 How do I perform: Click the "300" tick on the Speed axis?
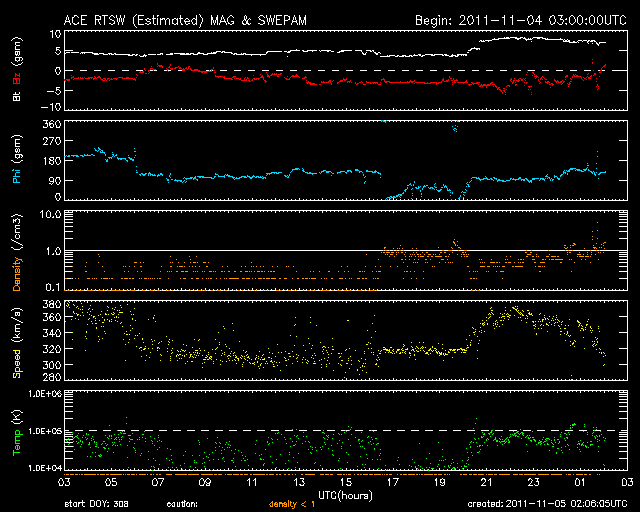pos(52,365)
